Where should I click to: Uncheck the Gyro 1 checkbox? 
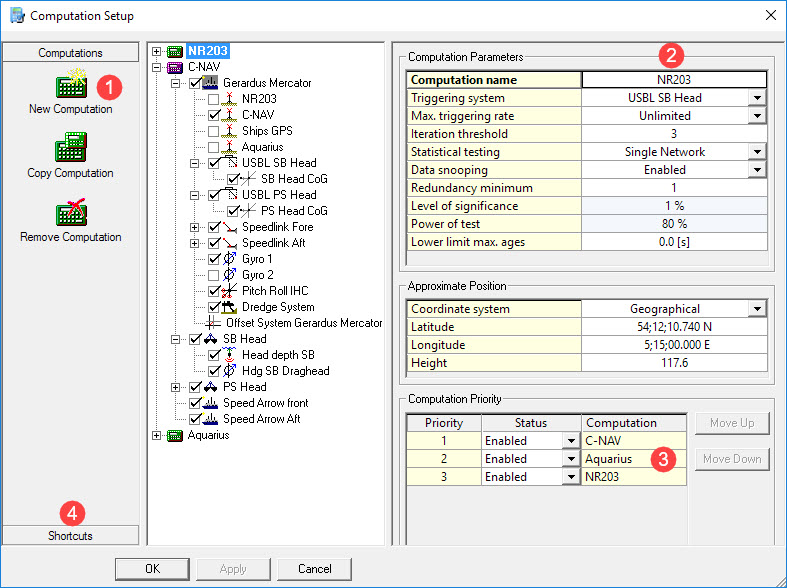(x=213, y=259)
